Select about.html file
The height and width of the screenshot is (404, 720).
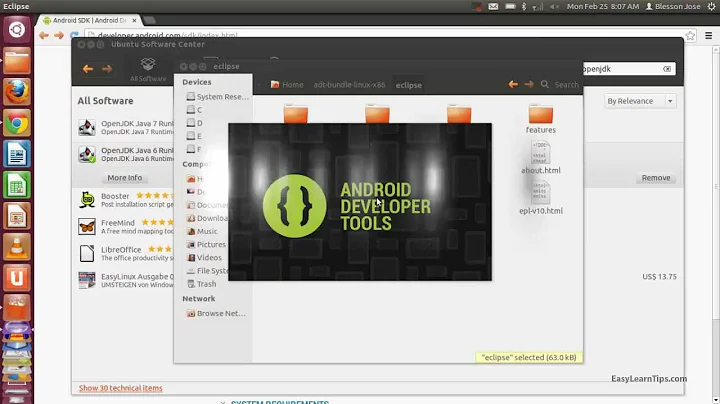[x=540, y=157]
